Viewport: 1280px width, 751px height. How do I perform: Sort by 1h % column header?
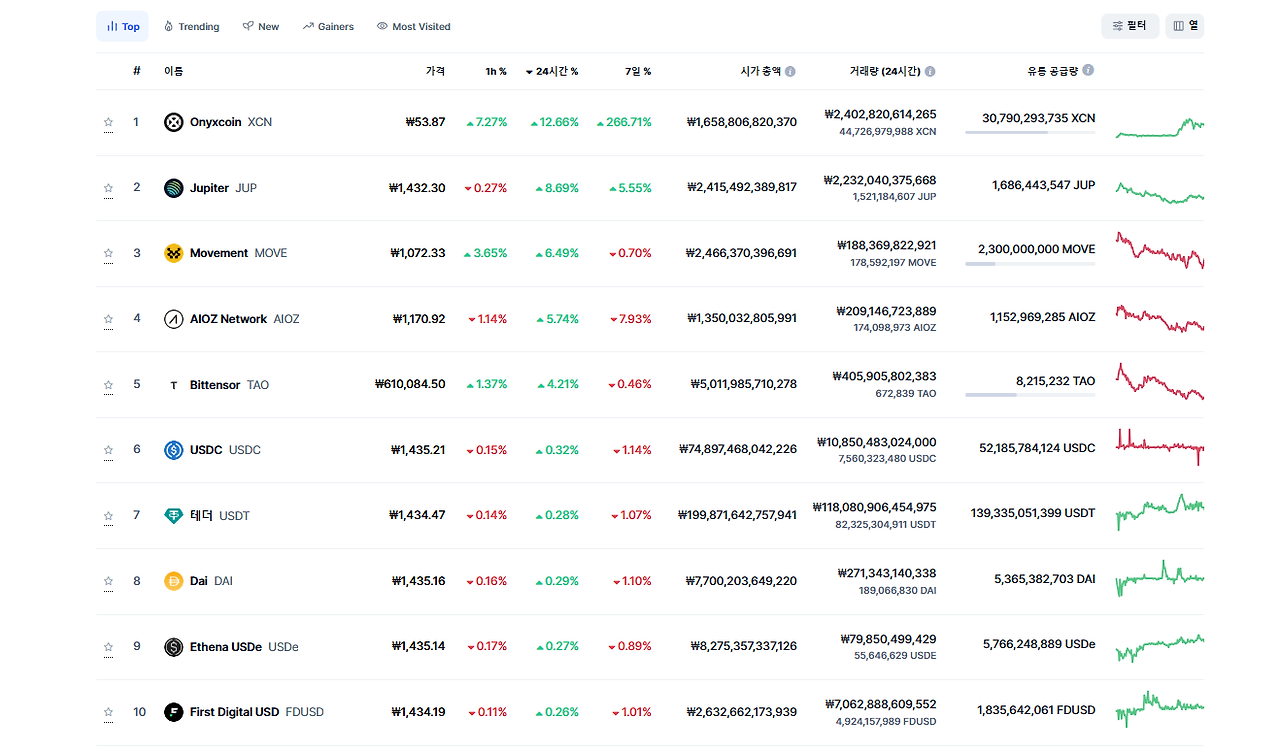point(496,72)
